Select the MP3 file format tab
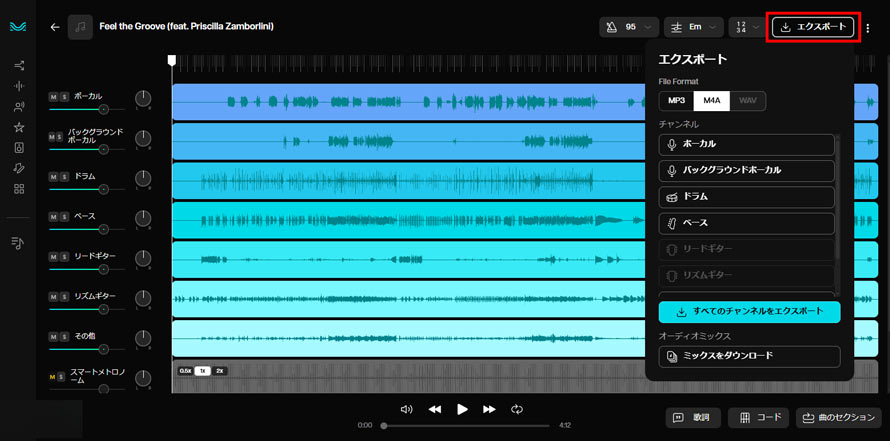The height and width of the screenshot is (441, 890). (x=676, y=101)
